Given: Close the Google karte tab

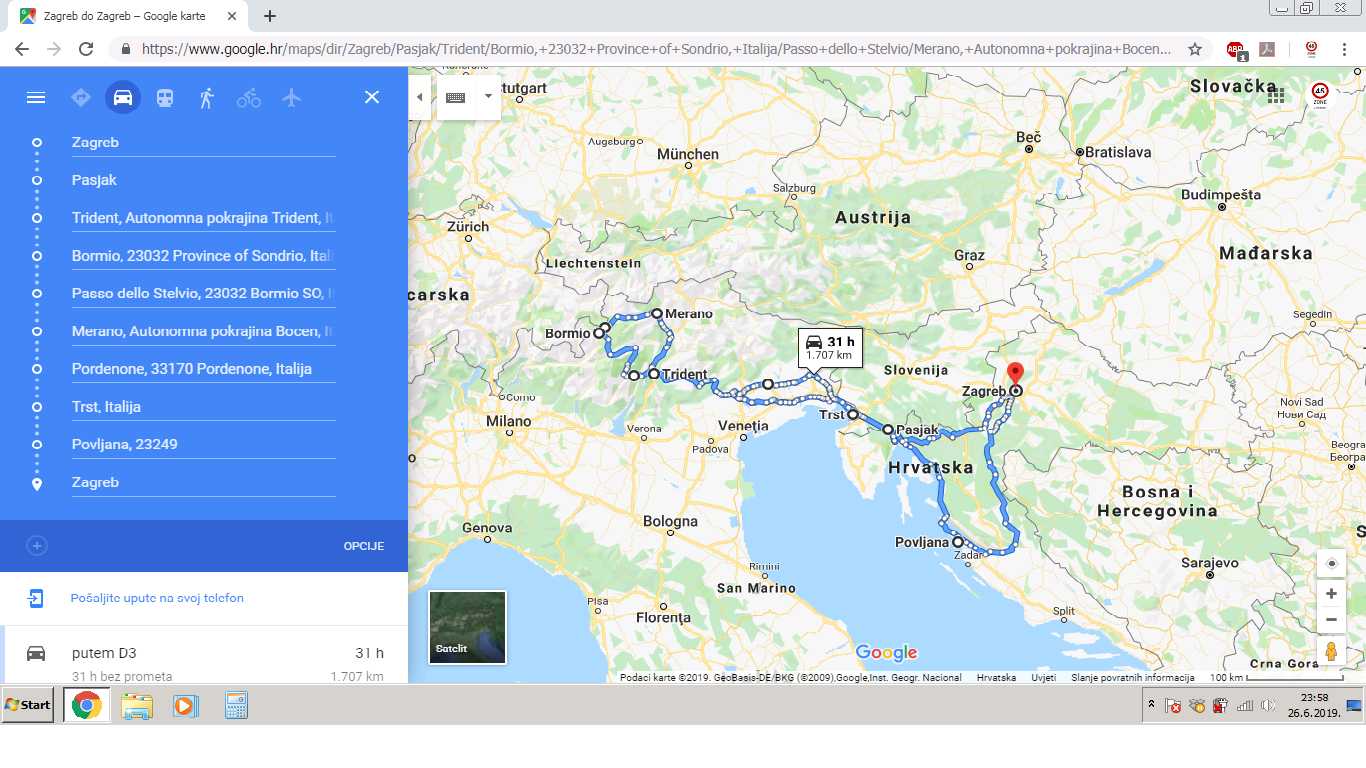Looking at the screenshot, I should [232, 16].
